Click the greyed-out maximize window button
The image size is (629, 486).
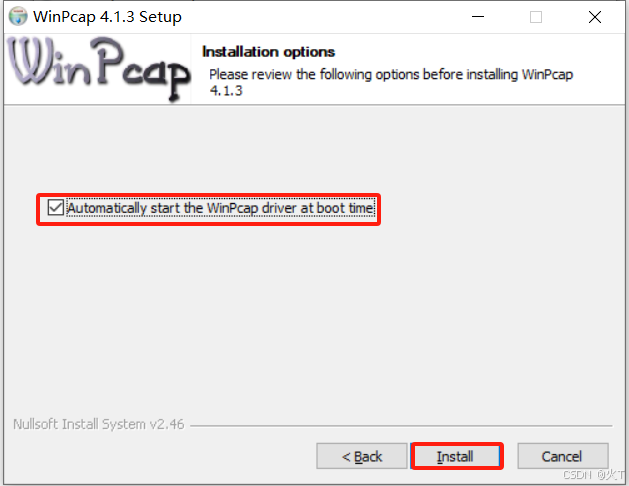click(x=536, y=17)
